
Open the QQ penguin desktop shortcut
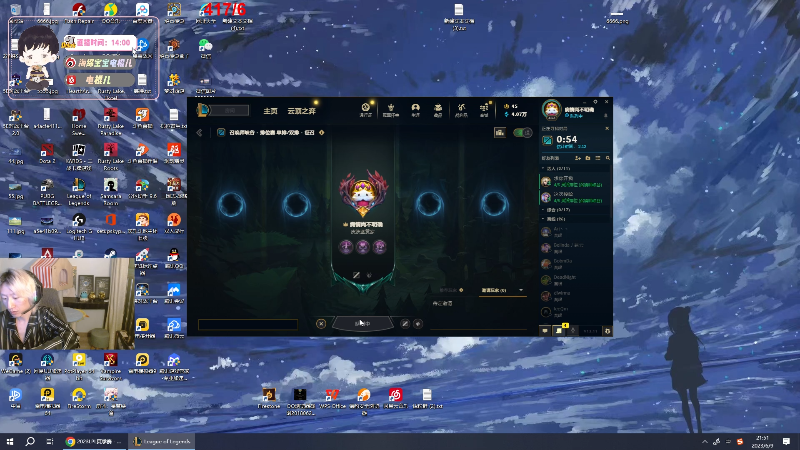point(174,258)
